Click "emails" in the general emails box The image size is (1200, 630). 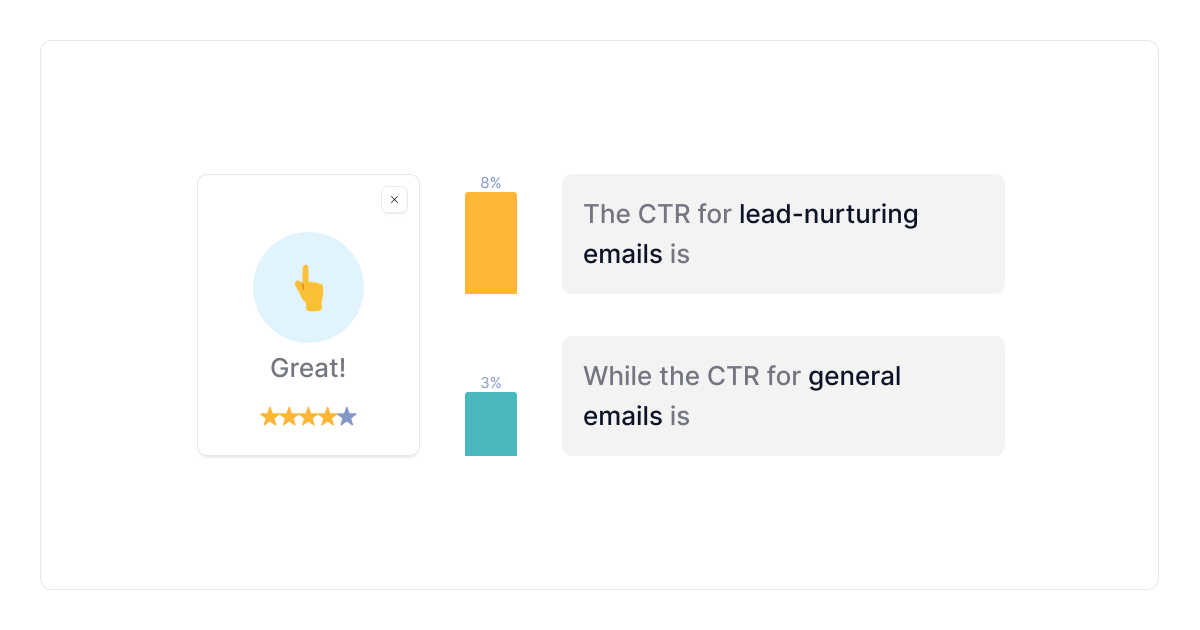pyautogui.click(x=622, y=416)
